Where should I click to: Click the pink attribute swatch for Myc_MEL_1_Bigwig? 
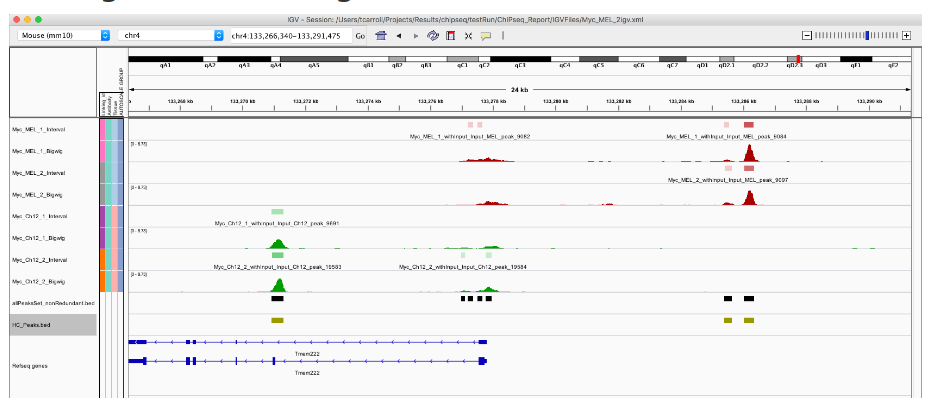point(103,151)
